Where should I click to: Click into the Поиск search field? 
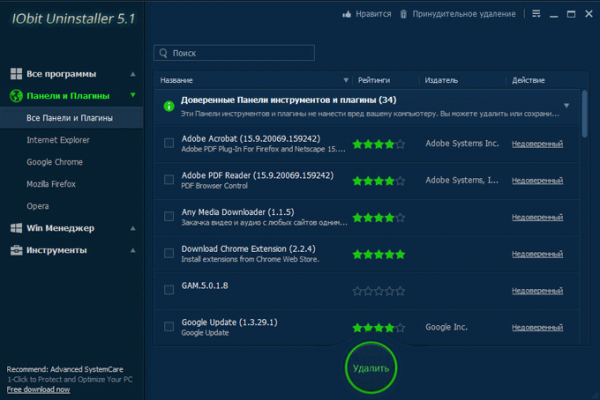(234, 53)
